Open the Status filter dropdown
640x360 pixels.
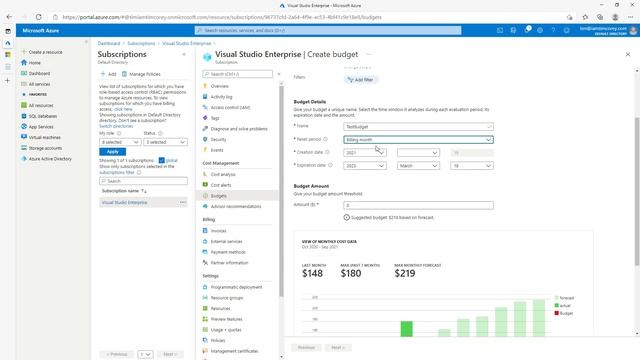(165, 142)
